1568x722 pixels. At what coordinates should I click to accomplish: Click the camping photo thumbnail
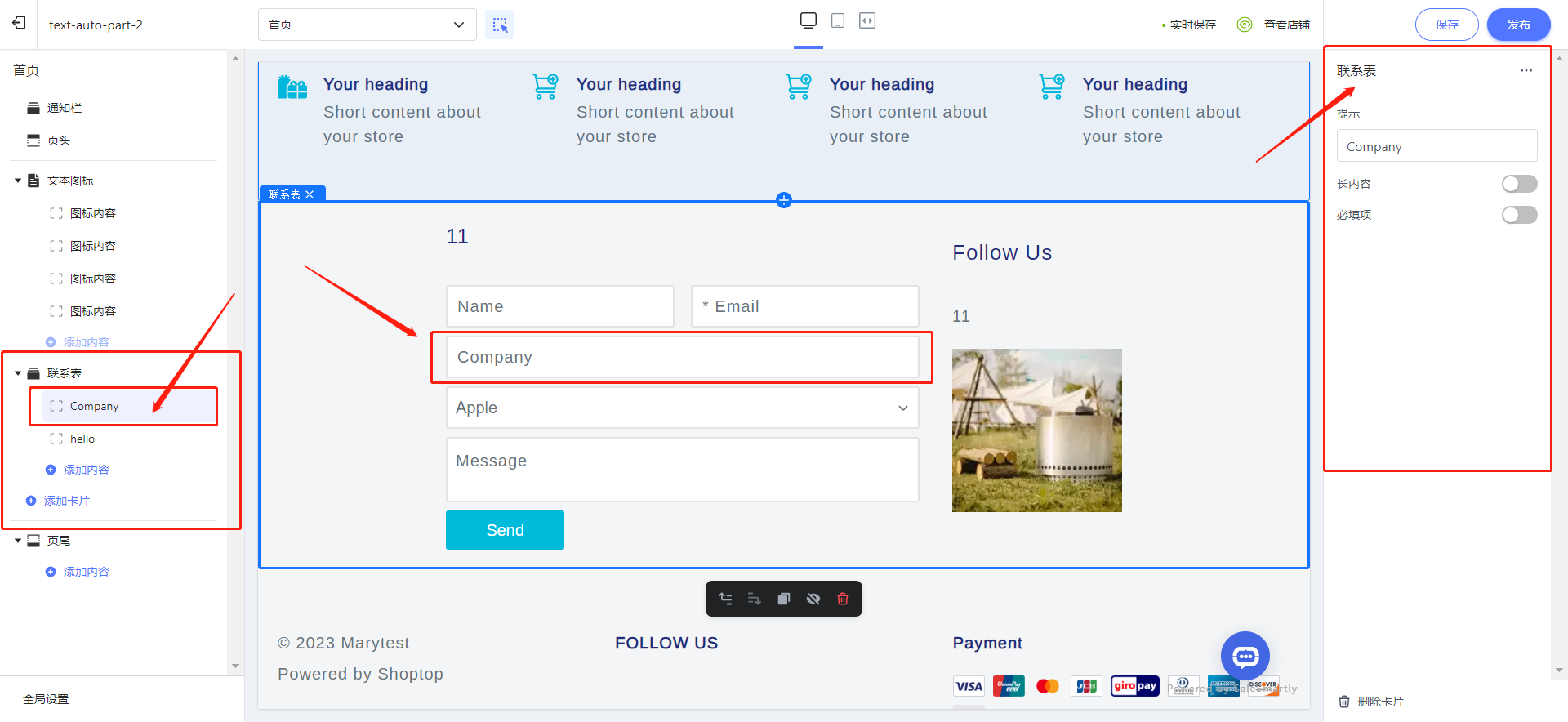(1037, 430)
